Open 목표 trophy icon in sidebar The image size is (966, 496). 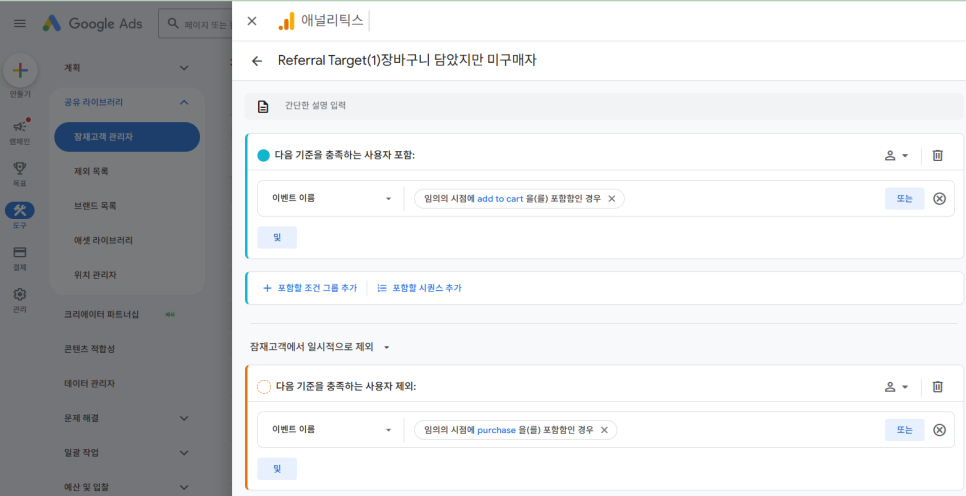point(20,168)
